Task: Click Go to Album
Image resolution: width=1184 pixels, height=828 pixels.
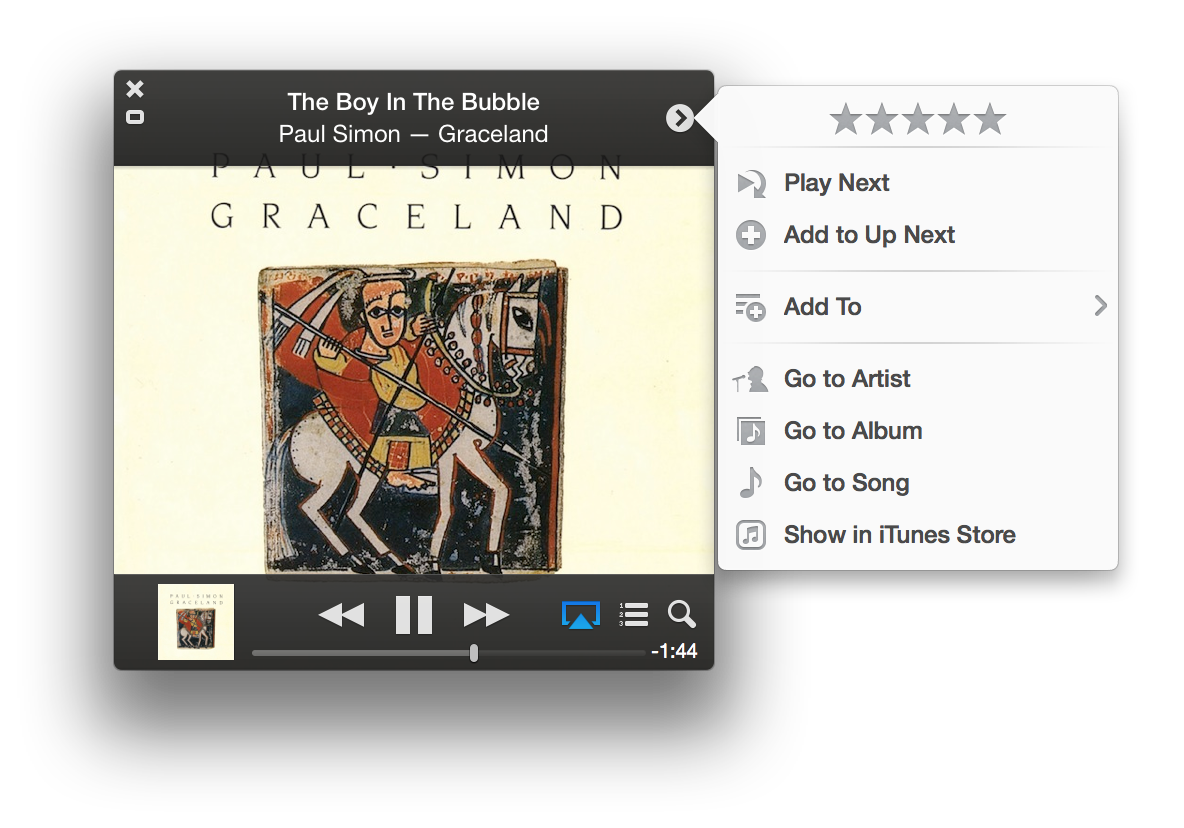Action: pyautogui.click(x=853, y=430)
